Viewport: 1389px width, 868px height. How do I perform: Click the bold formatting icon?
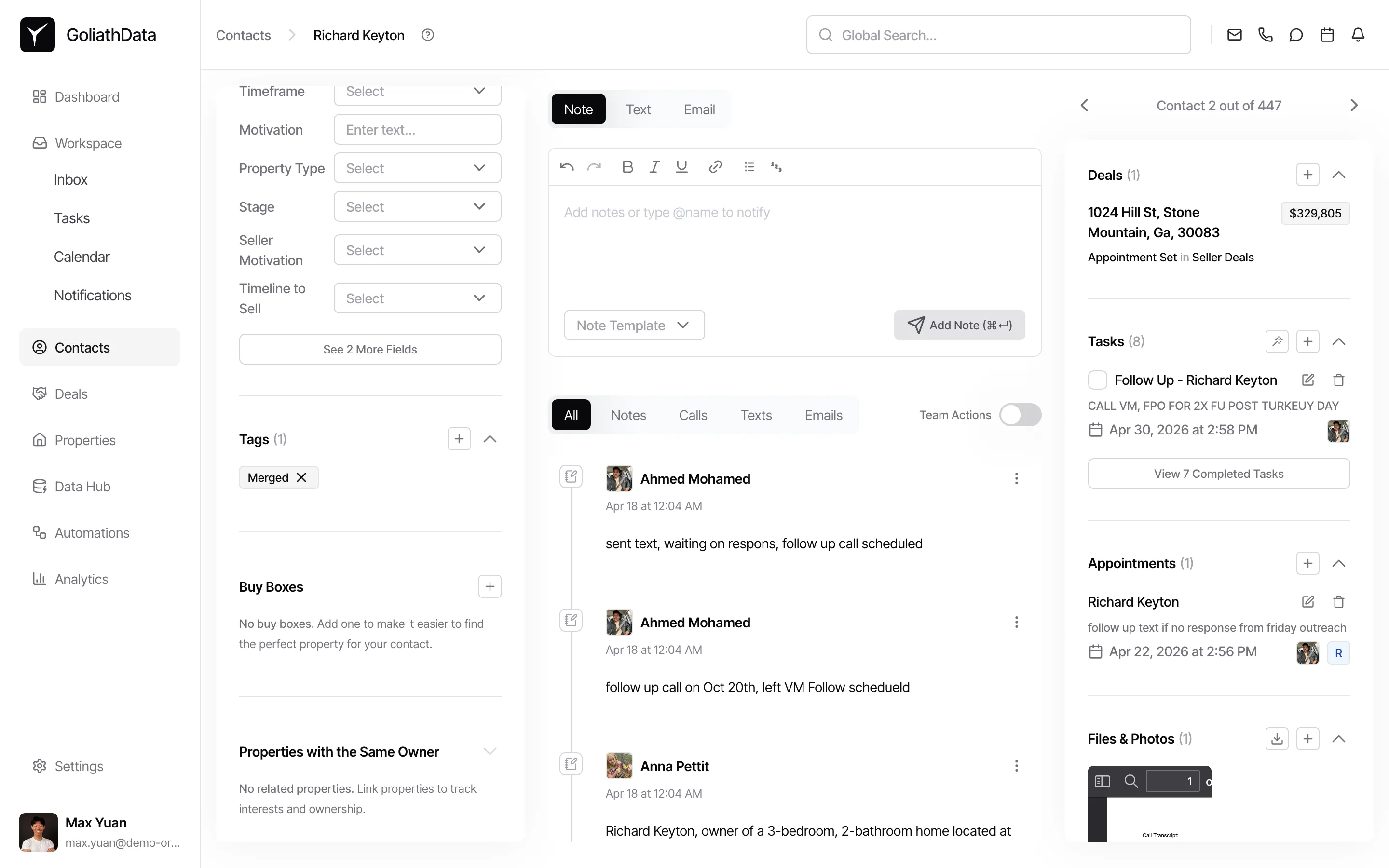point(627,167)
